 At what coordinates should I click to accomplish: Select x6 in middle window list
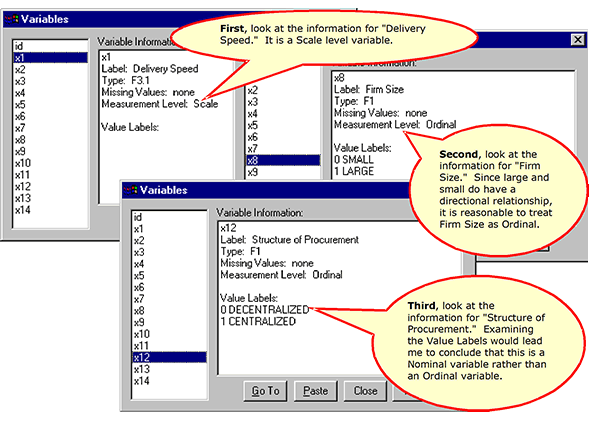coord(283,137)
